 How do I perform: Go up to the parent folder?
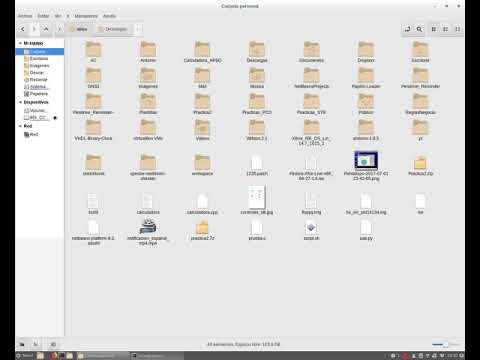(46, 29)
